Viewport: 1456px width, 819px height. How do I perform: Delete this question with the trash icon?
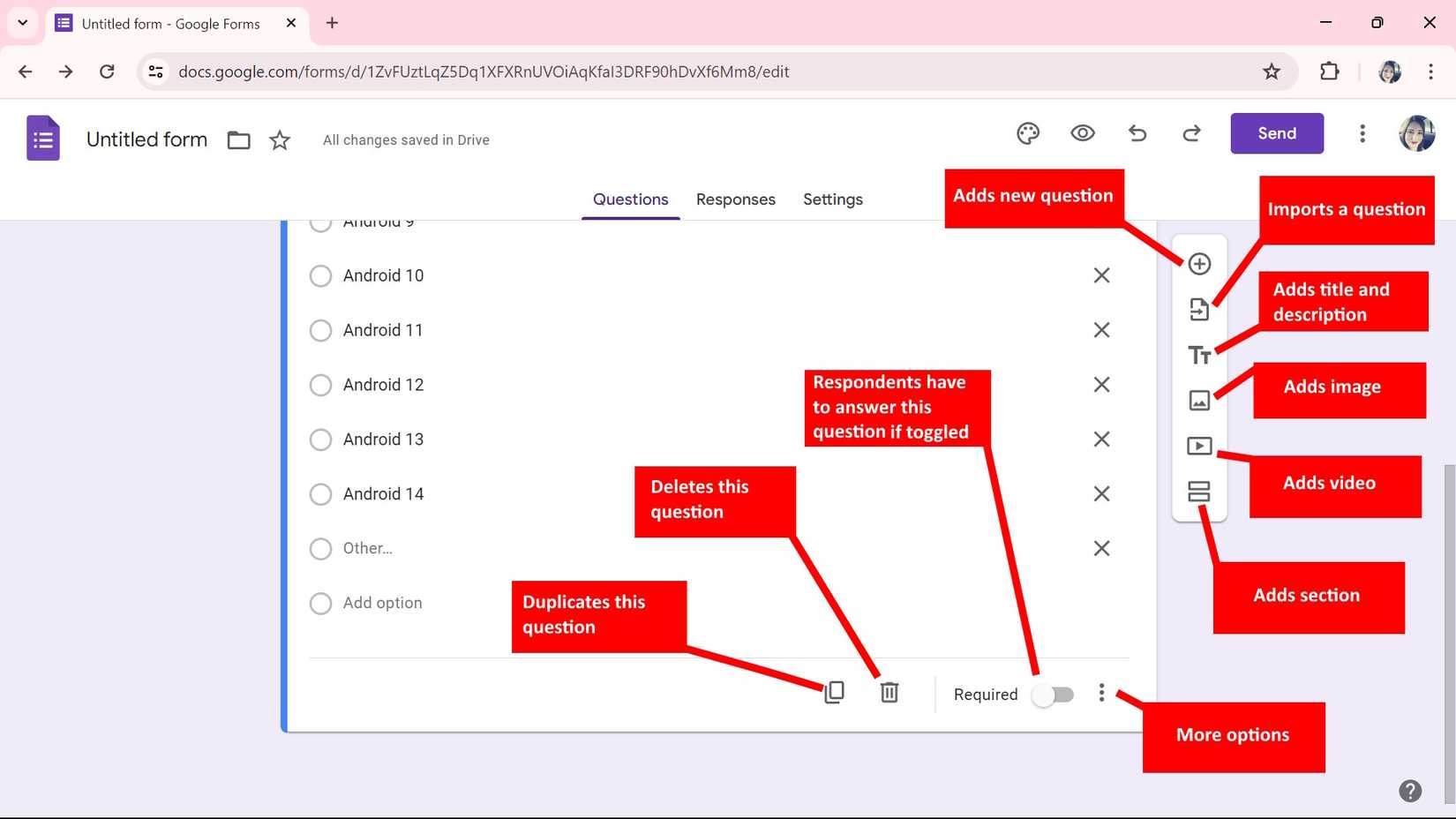[889, 693]
